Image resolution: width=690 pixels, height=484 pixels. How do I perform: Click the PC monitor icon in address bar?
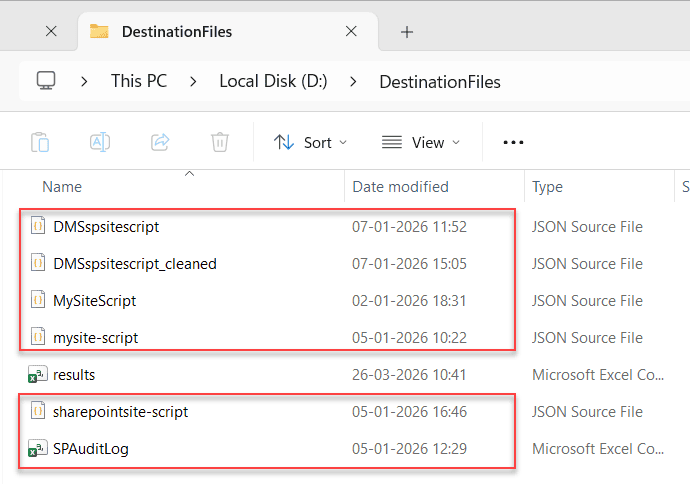click(46, 81)
